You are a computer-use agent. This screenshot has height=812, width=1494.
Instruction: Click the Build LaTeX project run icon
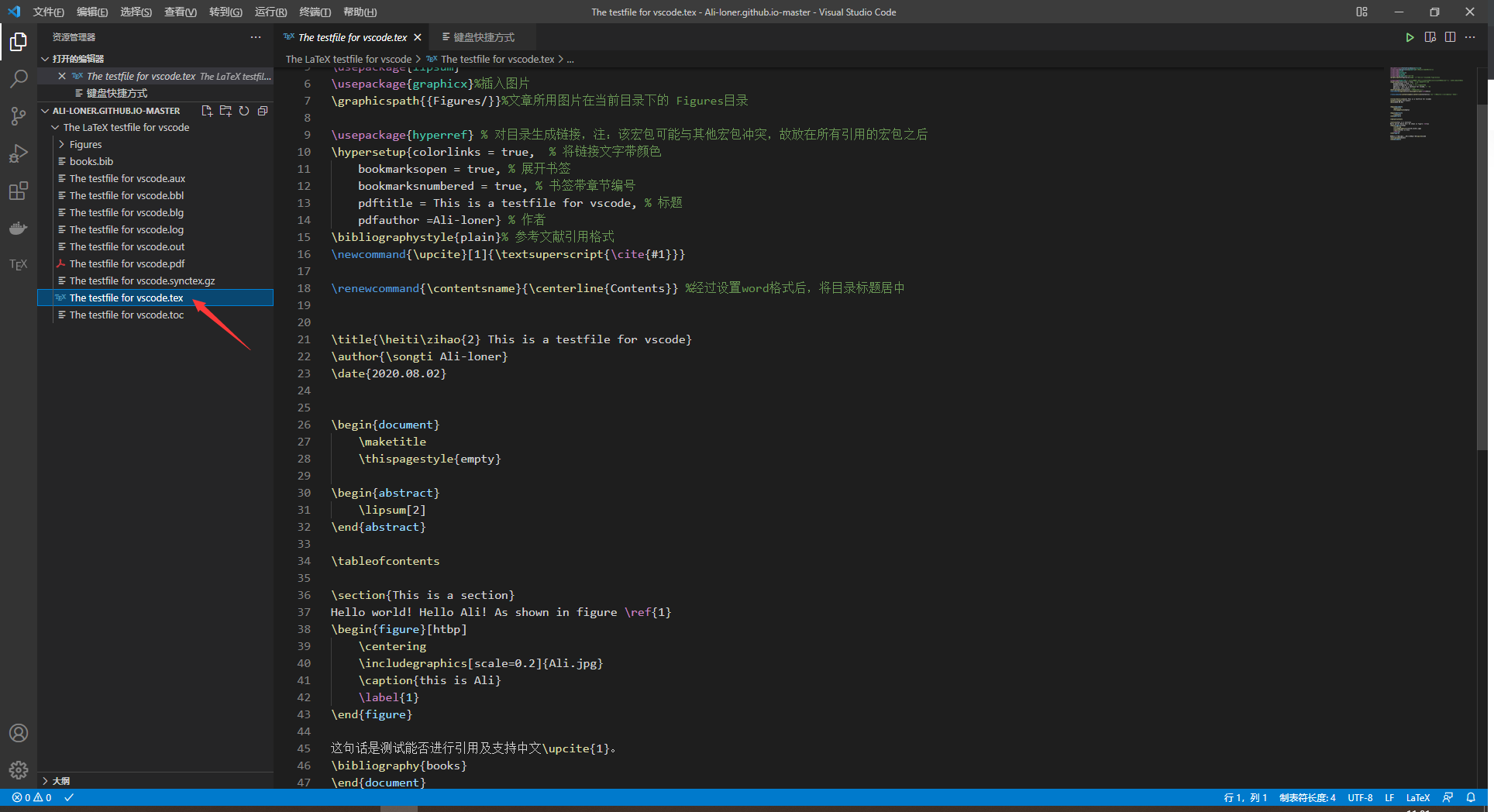pos(1410,37)
